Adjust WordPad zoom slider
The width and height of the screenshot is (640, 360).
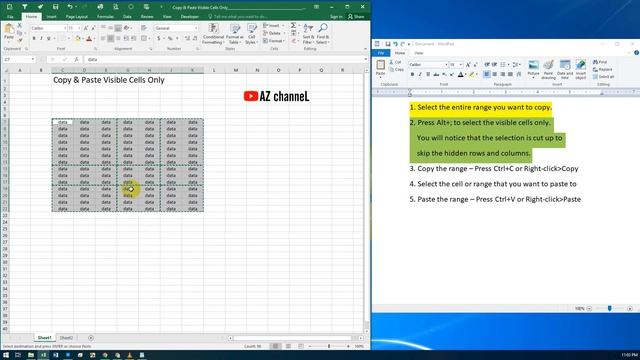pyautogui.click(x=609, y=309)
